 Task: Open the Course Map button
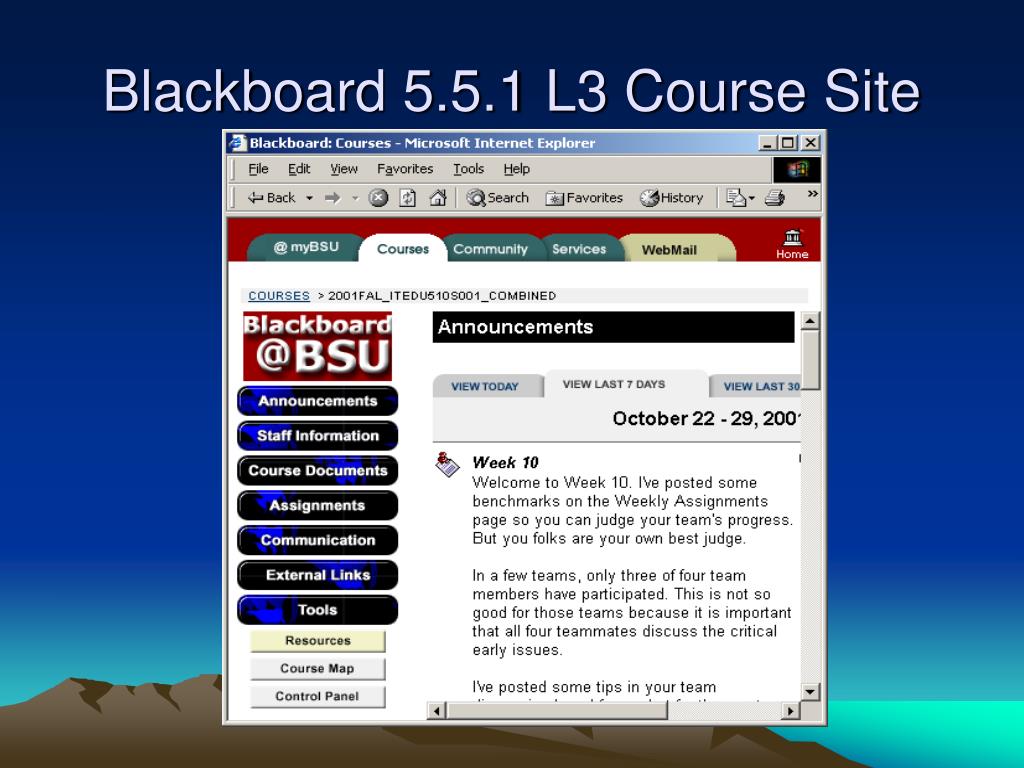point(317,669)
